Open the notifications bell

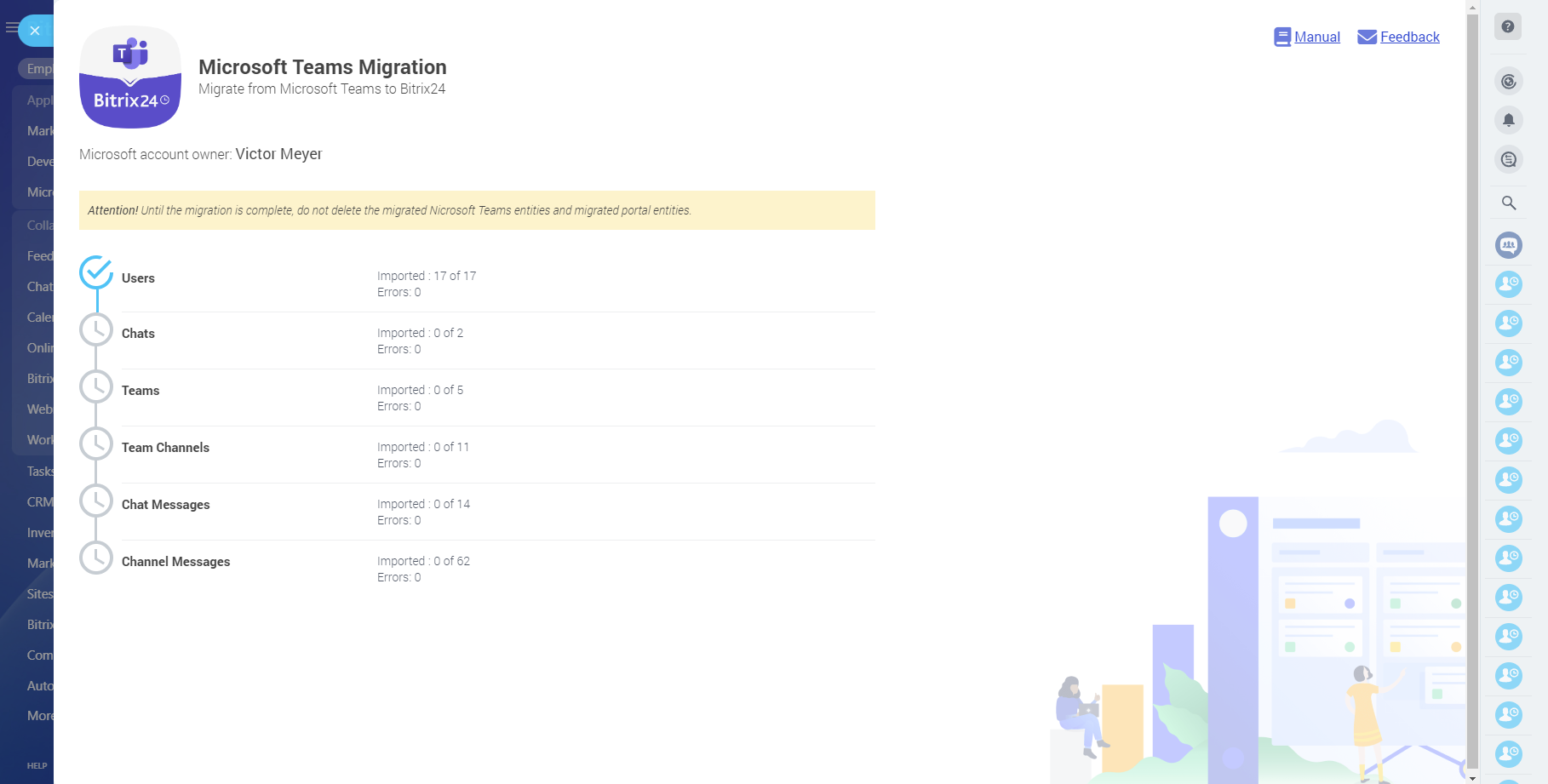click(x=1508, y=120)
